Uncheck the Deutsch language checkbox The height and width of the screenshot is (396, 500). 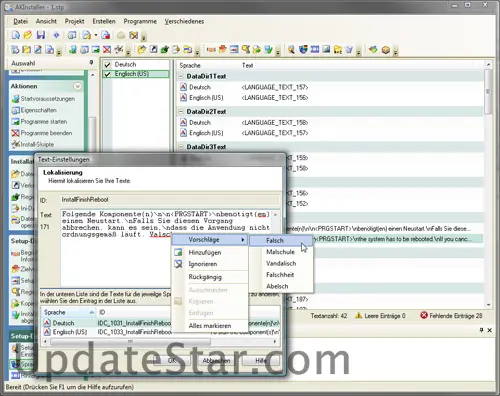[107, 65]
